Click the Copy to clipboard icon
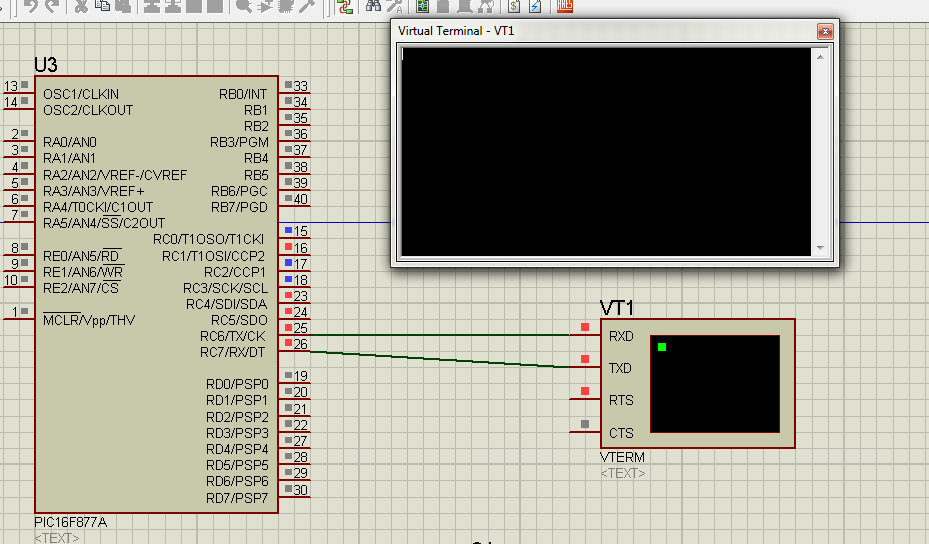This screenshot has width=929, height=544. point(102,5)
